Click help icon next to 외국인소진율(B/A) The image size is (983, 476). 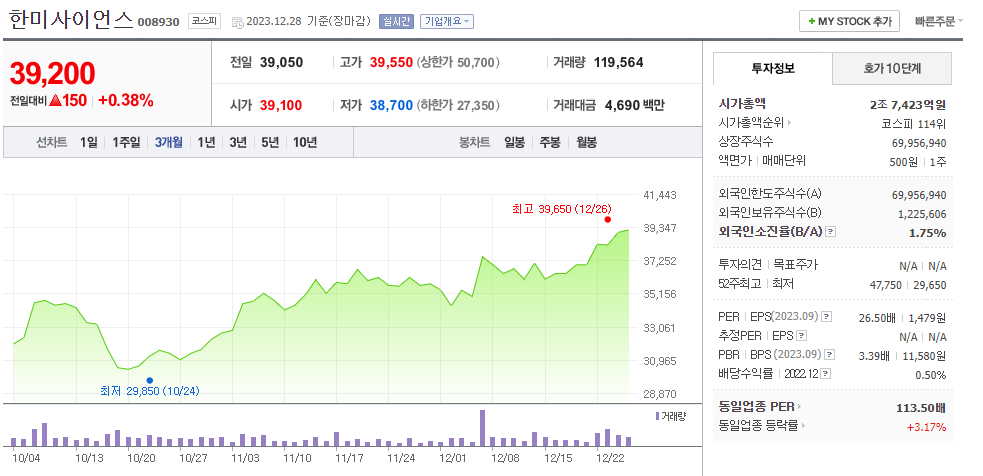coord(831,232)
